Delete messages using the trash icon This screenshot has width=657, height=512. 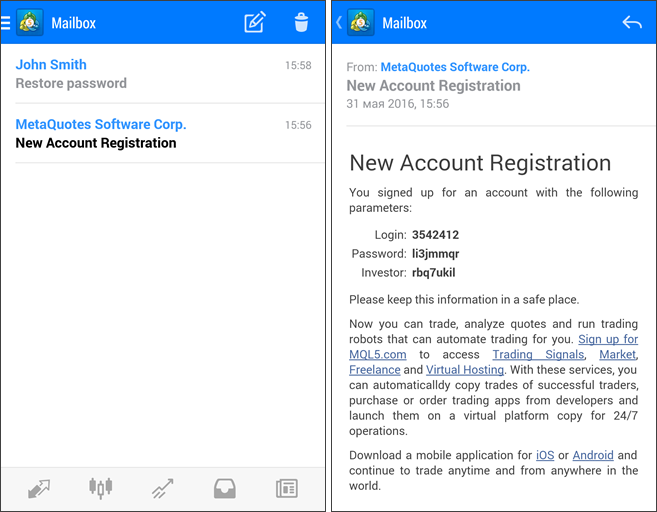301,22
